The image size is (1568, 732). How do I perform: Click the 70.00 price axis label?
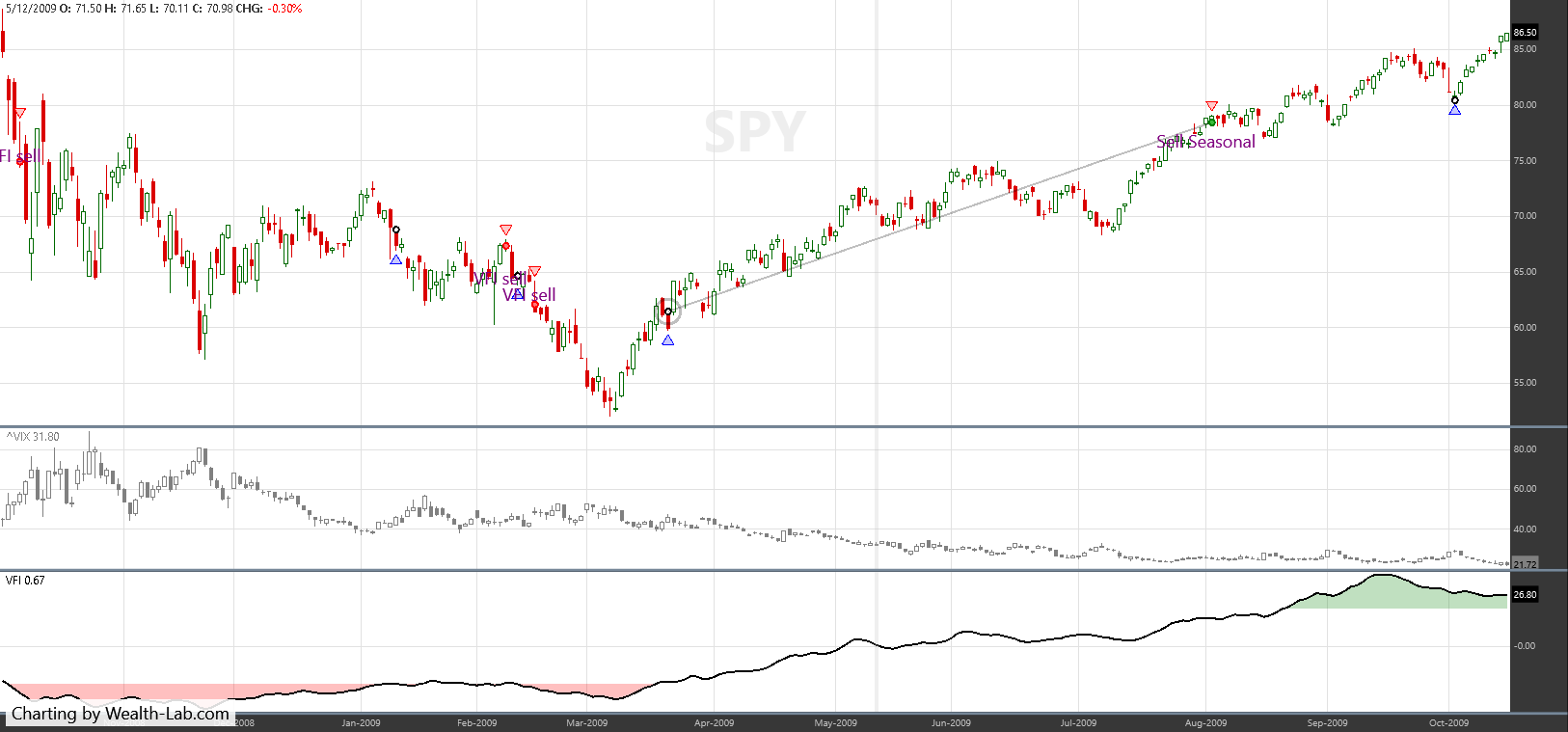[1525, 216]
